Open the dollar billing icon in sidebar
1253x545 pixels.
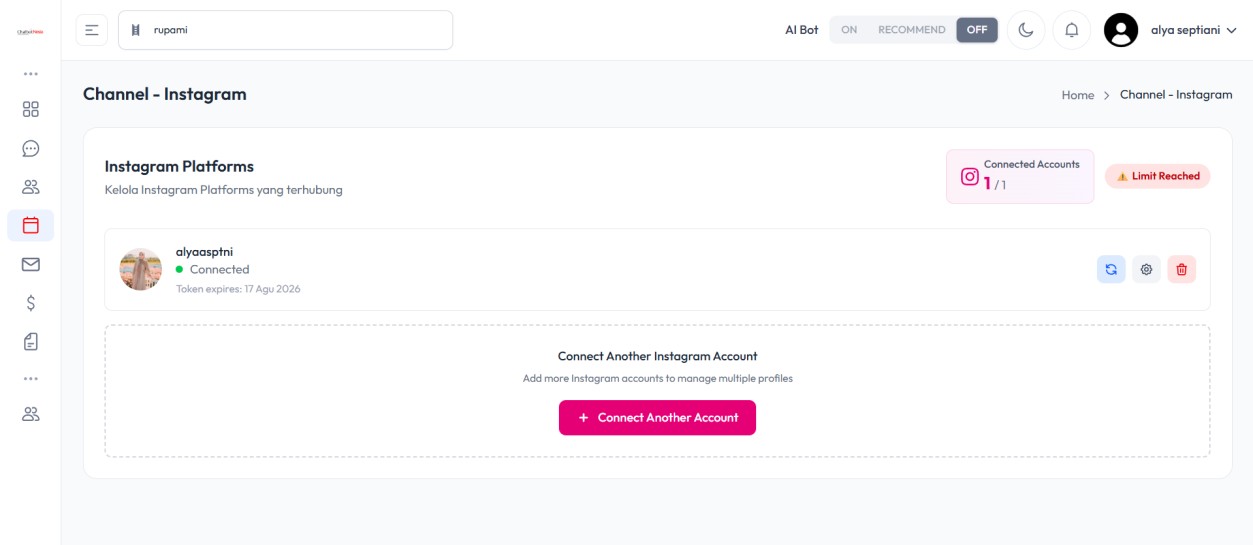tap(31, 303)
